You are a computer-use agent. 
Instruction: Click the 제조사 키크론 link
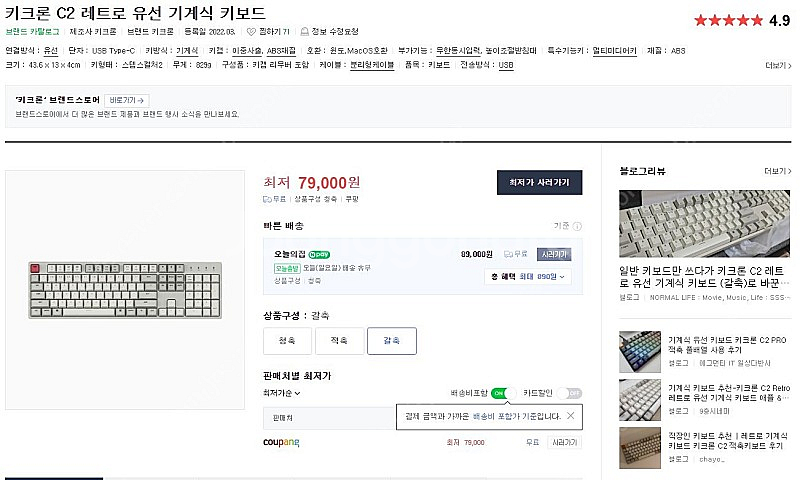(93, 32)
